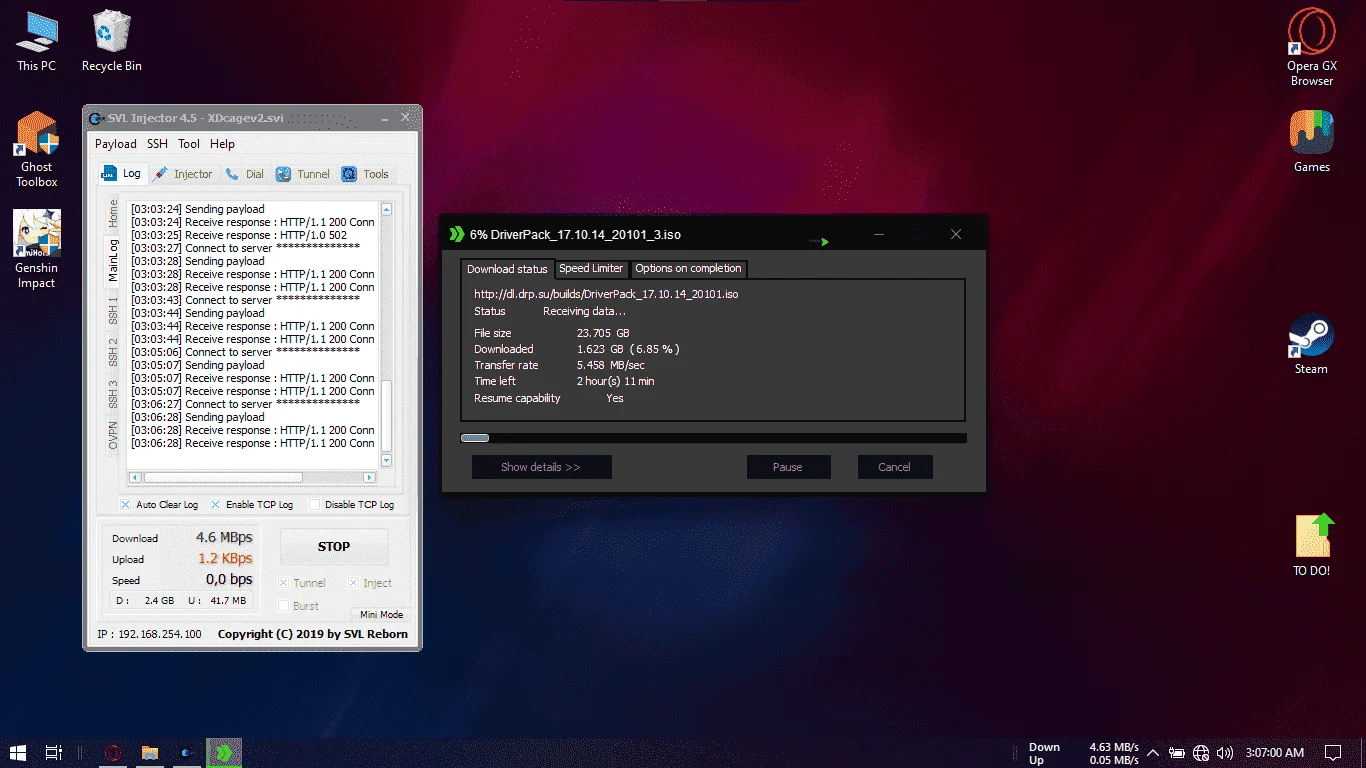The width and height of the screenshot is (1366, 768).
Task: Launch Genshin Impact desktop shortcut
Action: [x=37, y=250]
